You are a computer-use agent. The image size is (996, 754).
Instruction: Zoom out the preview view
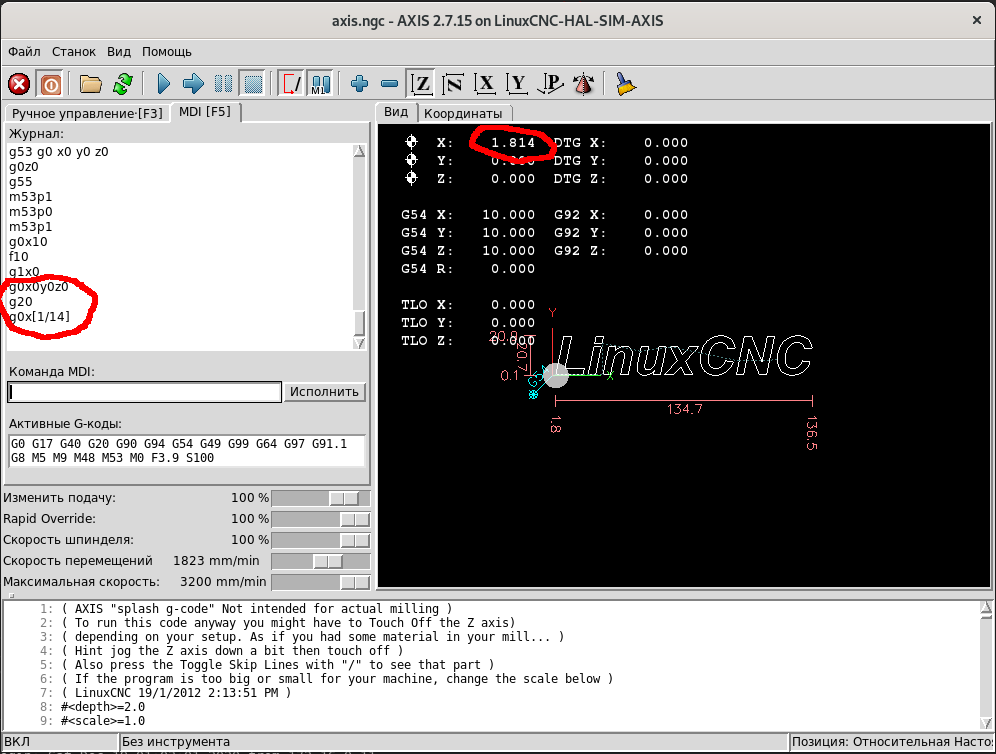[389, 84]
